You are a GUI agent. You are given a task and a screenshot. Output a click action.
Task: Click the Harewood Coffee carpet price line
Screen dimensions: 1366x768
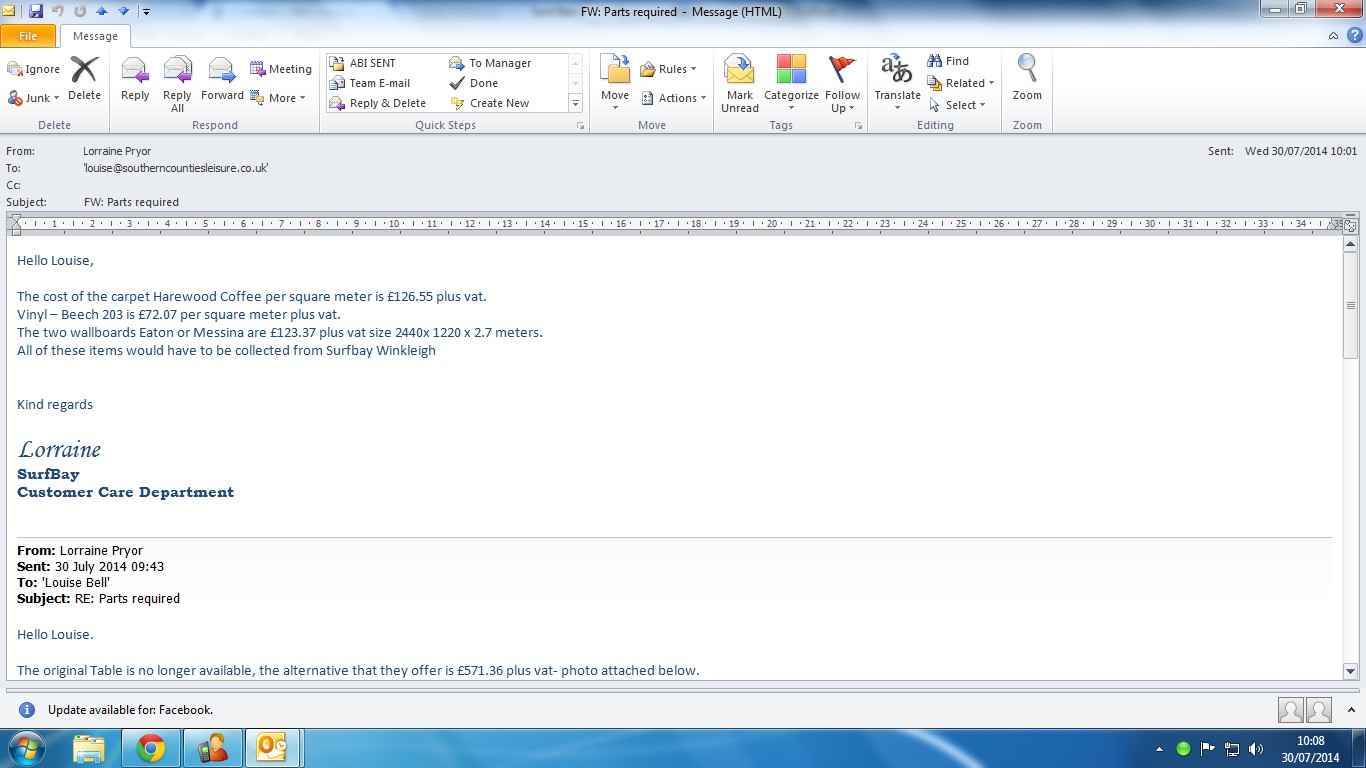[x=252, y=296]
